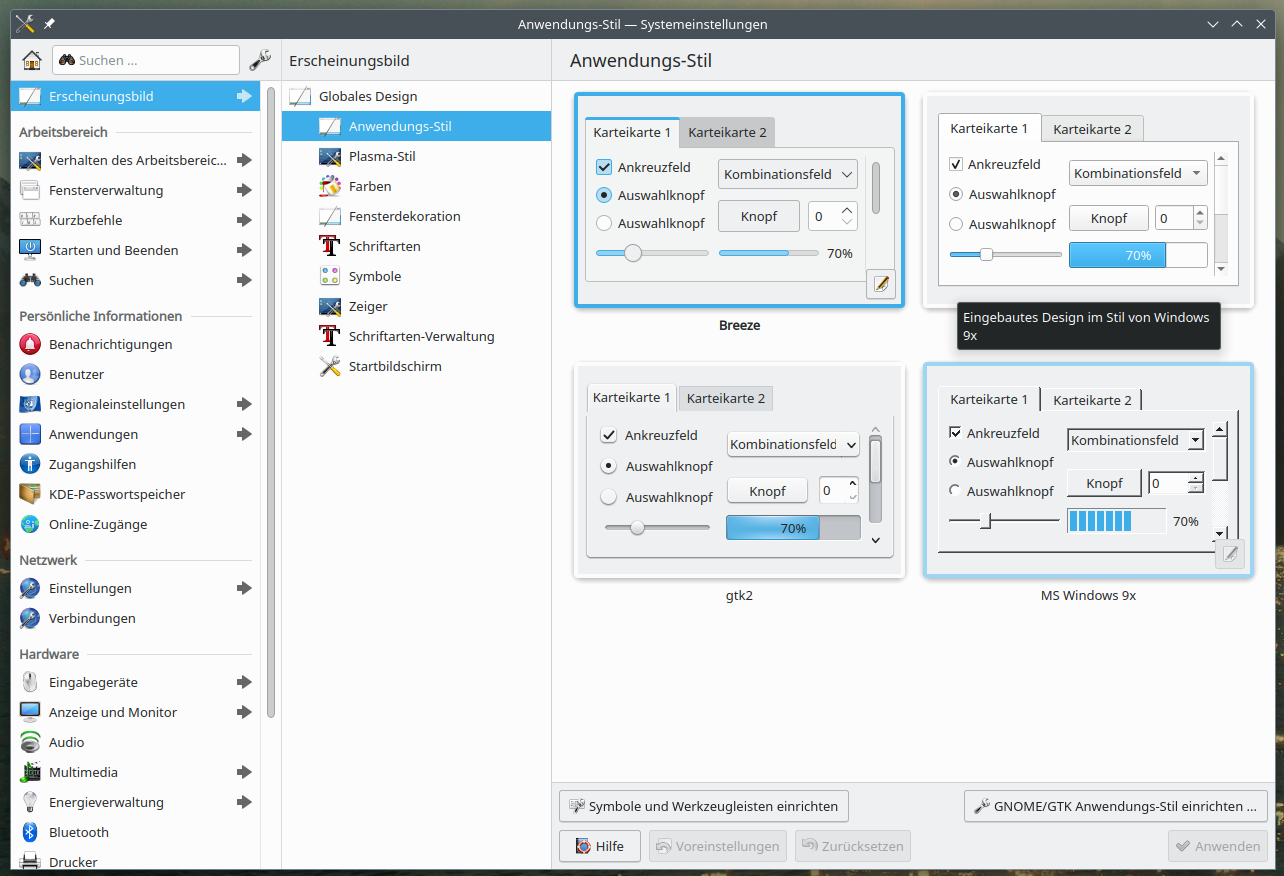This screenshot has height=876, width=1284.
Task: Open KDE-Passwortspeicher wallet settings
Action: click(x=116, y=494)
